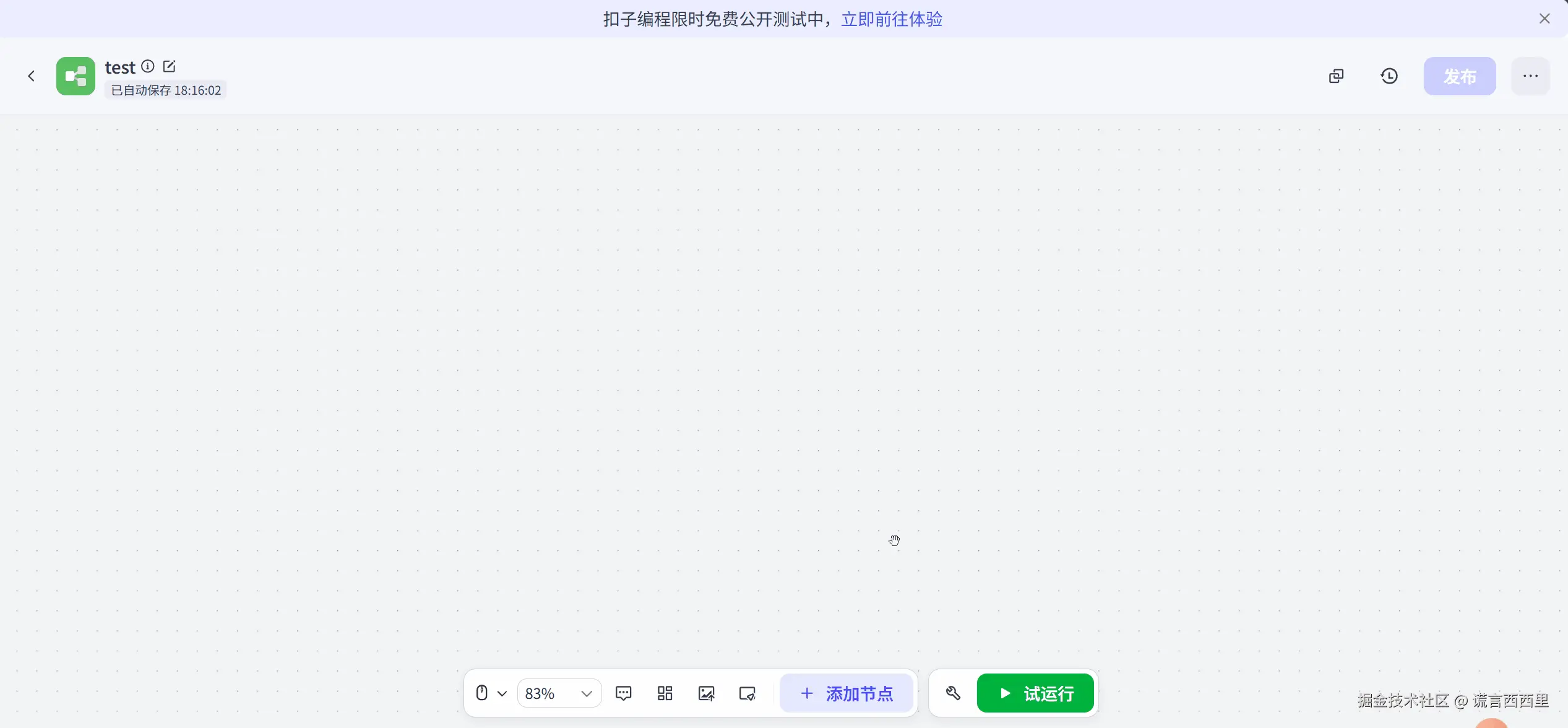Click the 添加节点 add node button
This screenshot has height=728, width=1568.
pyautogui.click(x=846, y=693)
